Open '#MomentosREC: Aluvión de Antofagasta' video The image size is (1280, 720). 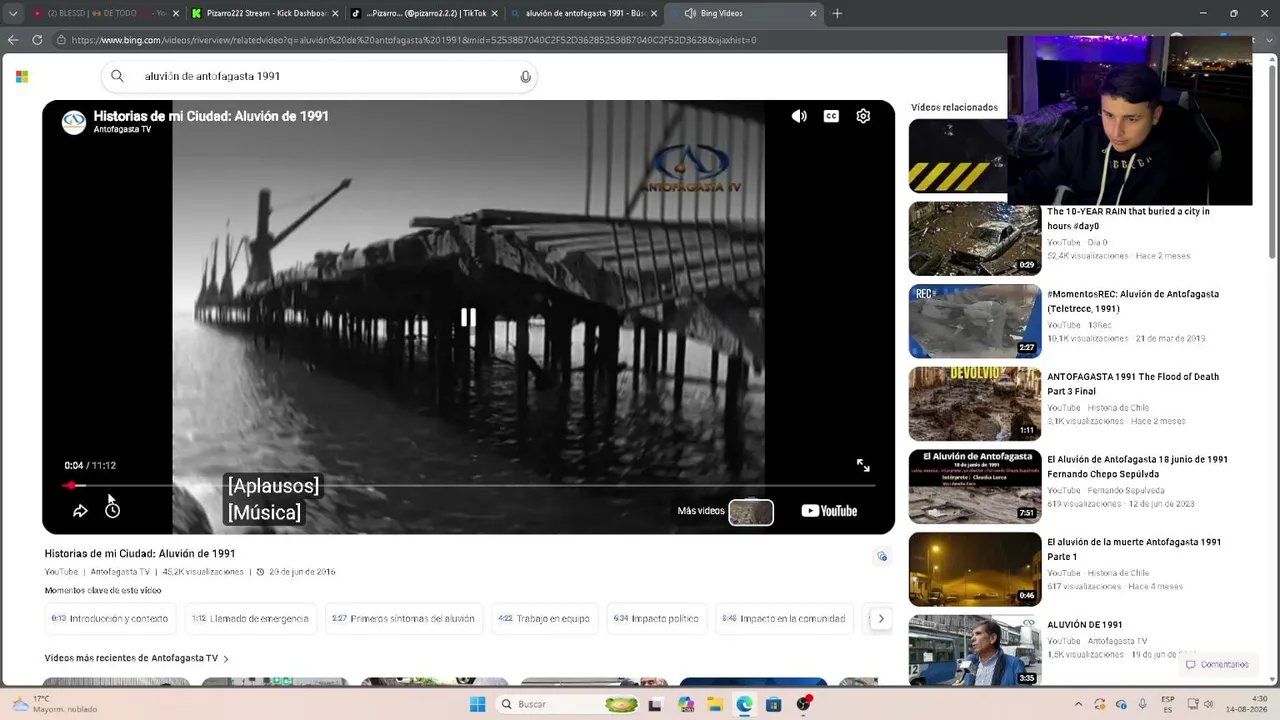tap(1133, 301)
